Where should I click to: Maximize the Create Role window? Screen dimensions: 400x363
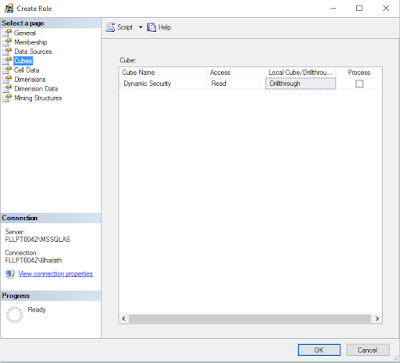pyautogui.click(x=359, y=8)
